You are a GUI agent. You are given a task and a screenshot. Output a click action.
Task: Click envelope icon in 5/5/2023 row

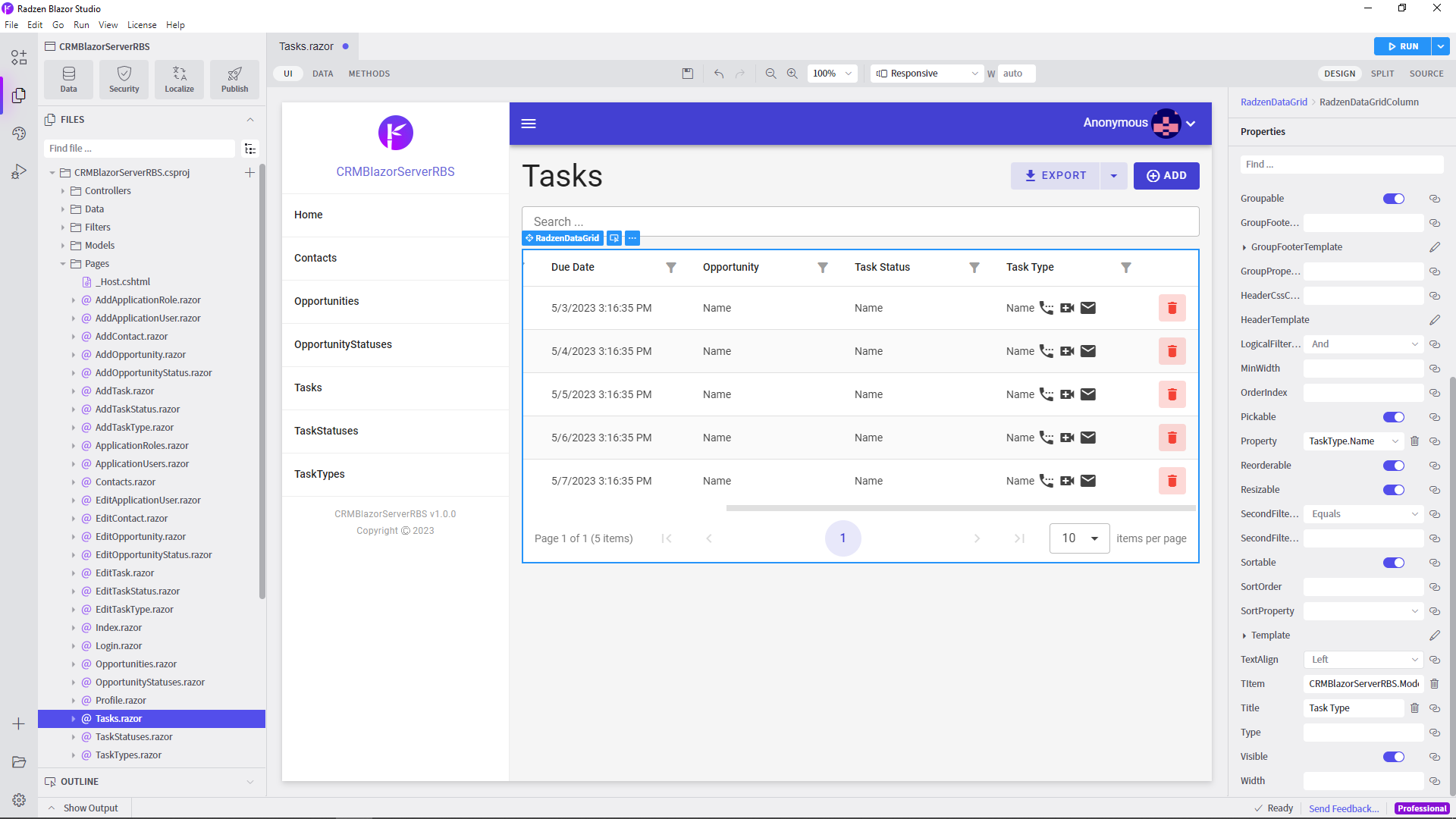[1088, 394]
